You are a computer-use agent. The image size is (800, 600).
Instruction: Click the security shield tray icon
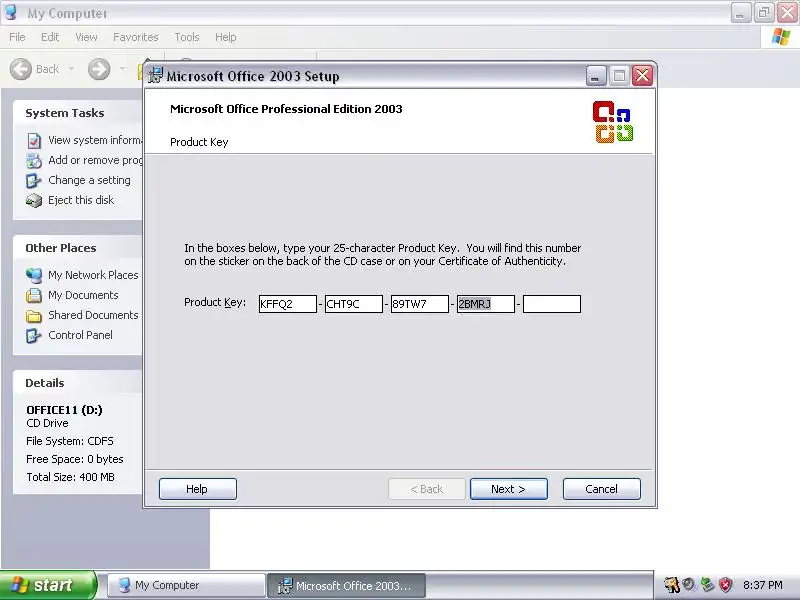tap(726, 585)
